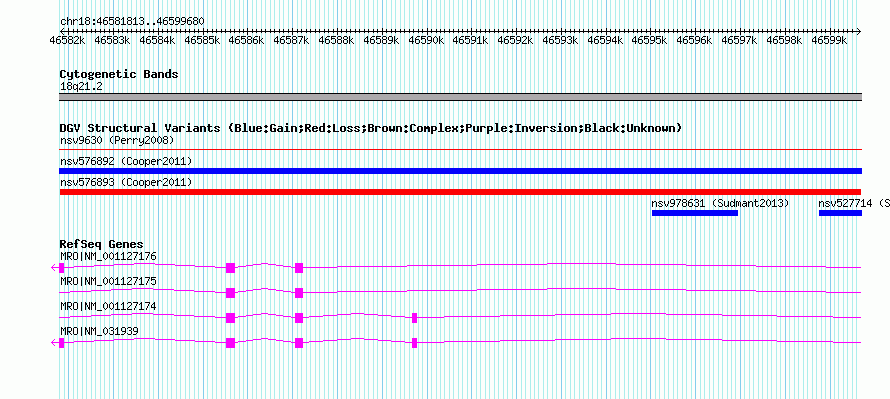
Task: Select the DGV Structural Variants track title
Action: coord(371,128)
